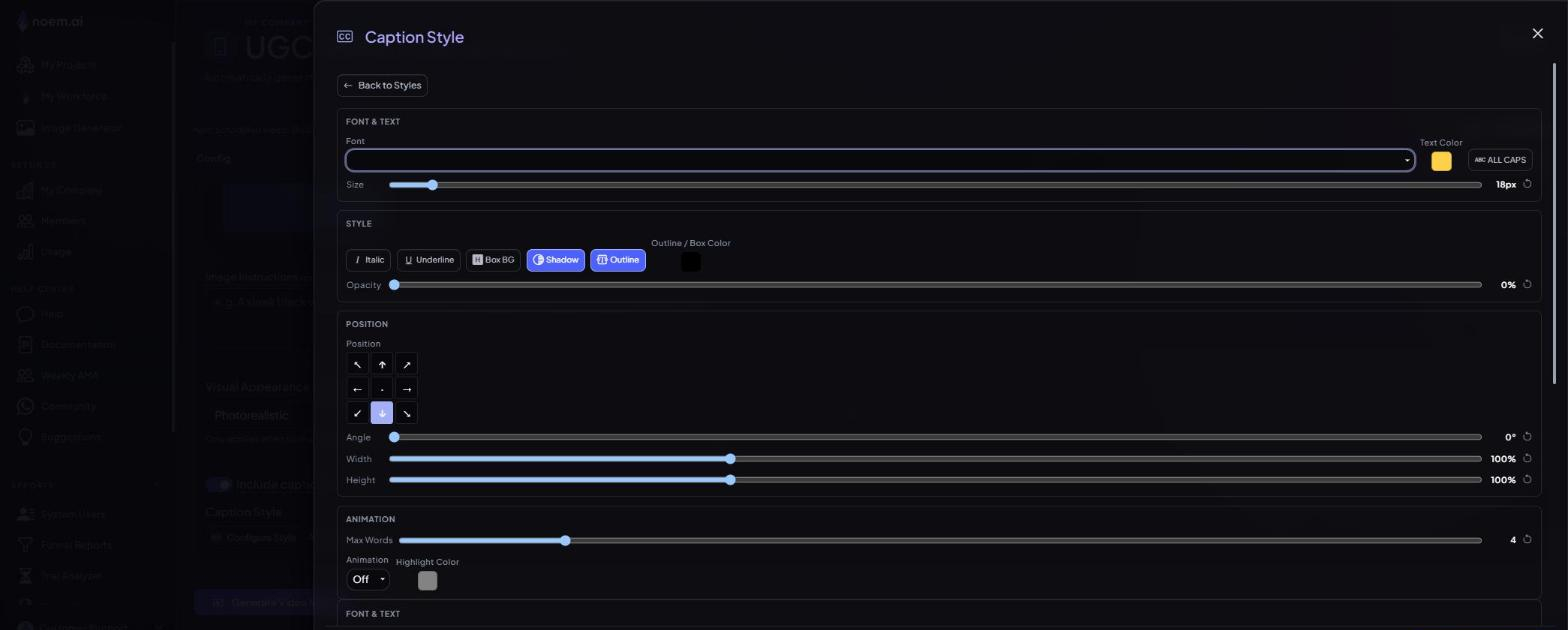This screenshot has height=630, width=1568.
Task: Click the Generate Video button behind dialog
Action: pyautogui.click(x=254, y=603)
